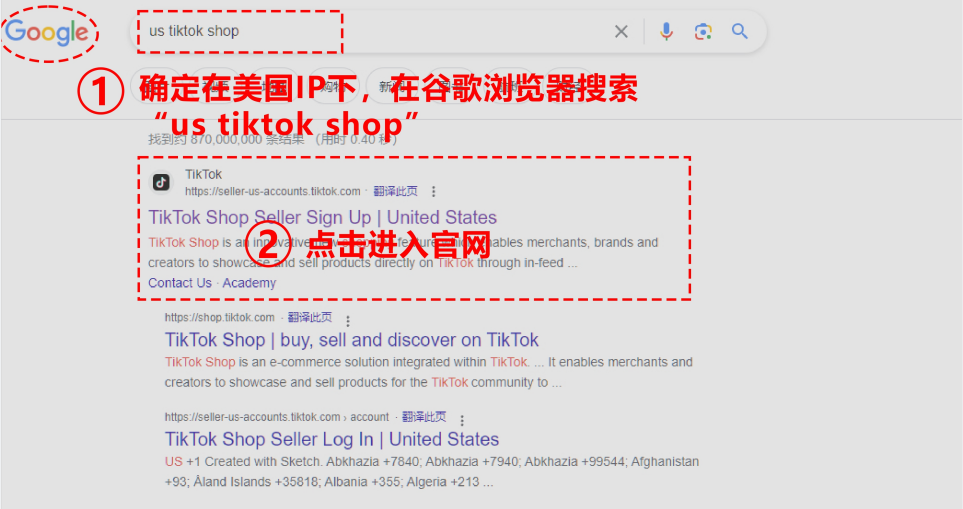963x509 pixels.
Task: Click the TikTok favicon in first result
Action: [x=162, y=182]
